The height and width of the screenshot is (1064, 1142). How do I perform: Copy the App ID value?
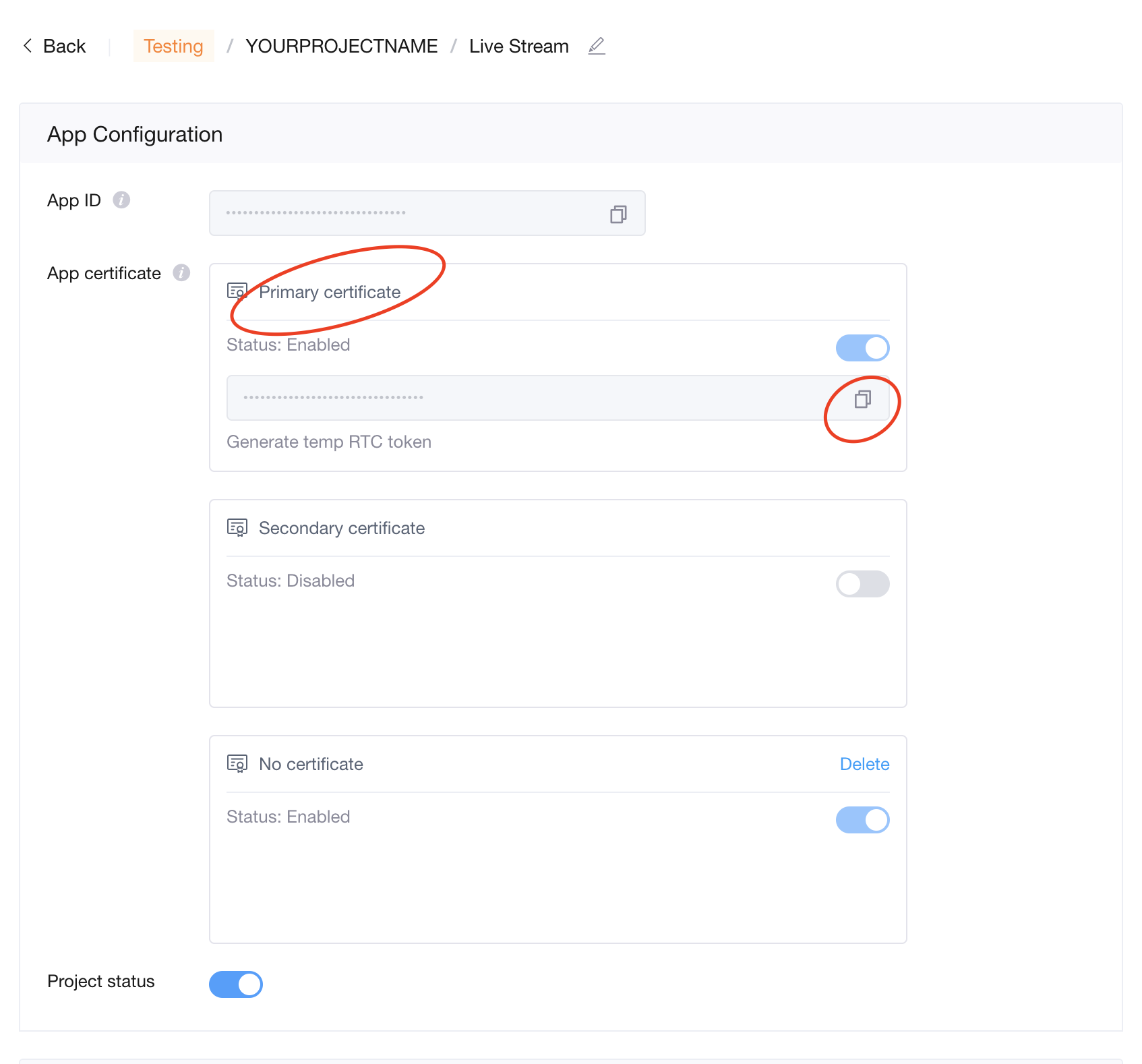(x=618, y=214)
